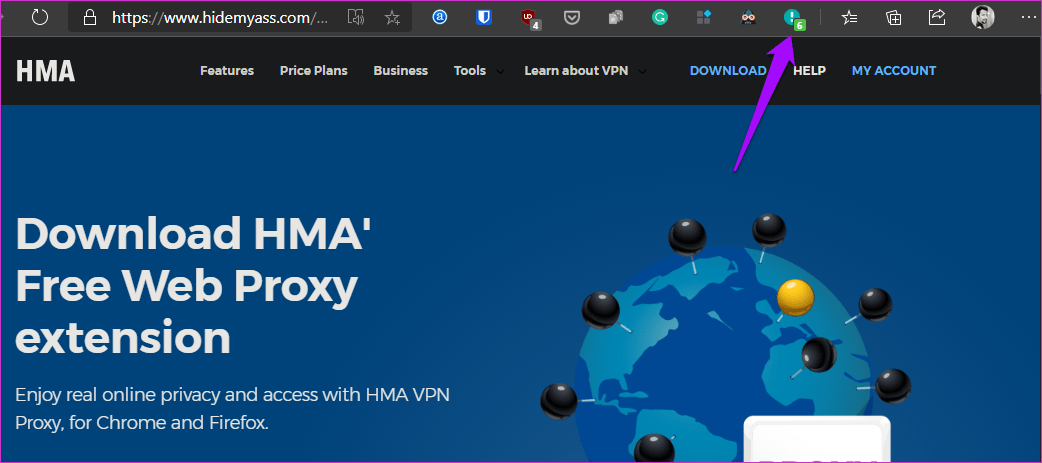Open the user profile avatar
The height and width of the screenshot is (463, 1042).
(982, 17)
